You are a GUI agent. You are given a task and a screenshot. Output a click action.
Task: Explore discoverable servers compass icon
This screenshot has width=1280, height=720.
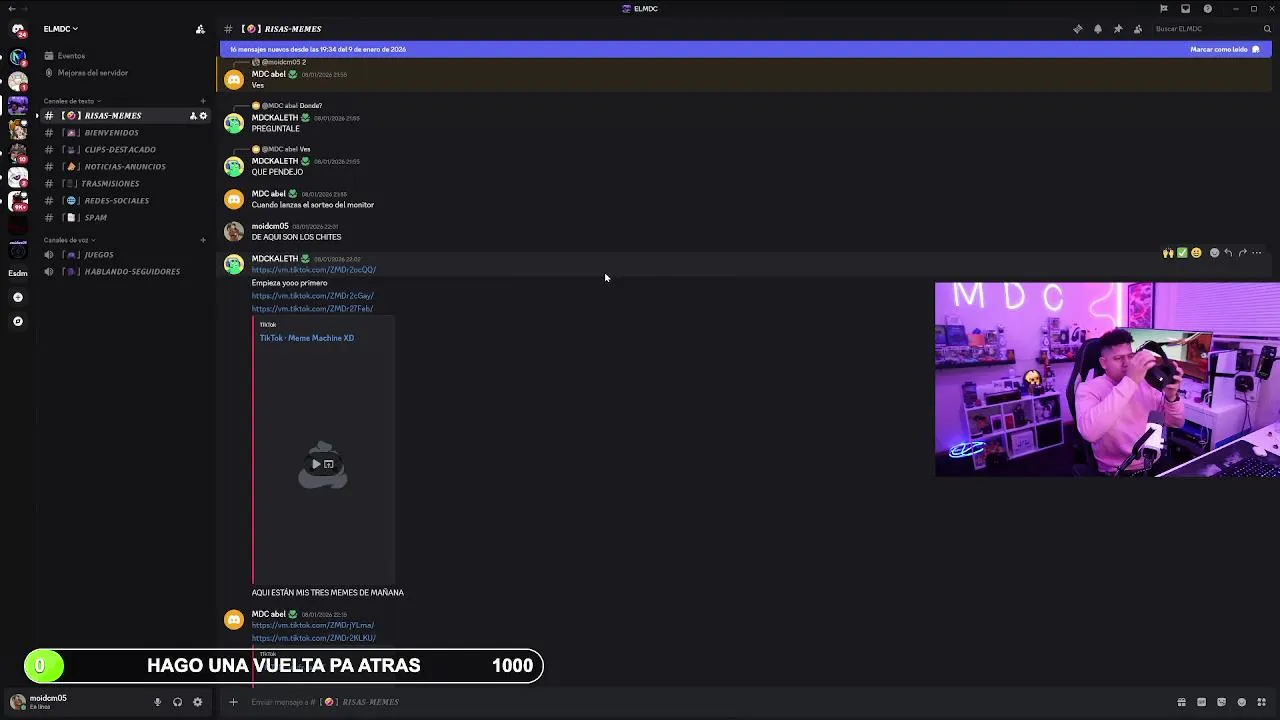[17, 321]
